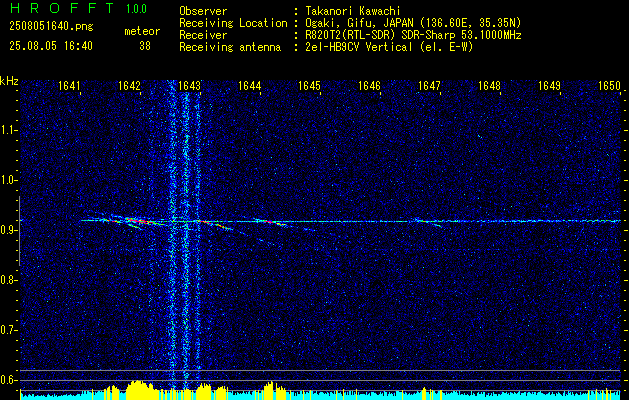The image size is (629, 400).
Task: Click the 0.9 kHz axis label
Action: [8, 230]
